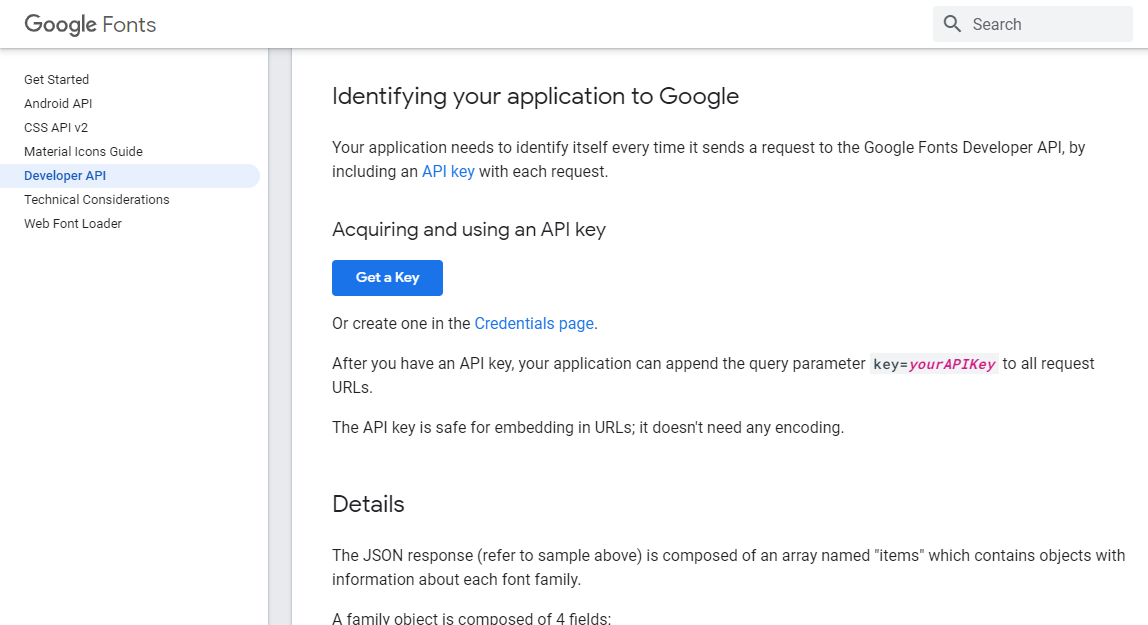Click the paragraph about safe URL embedding

588,427
